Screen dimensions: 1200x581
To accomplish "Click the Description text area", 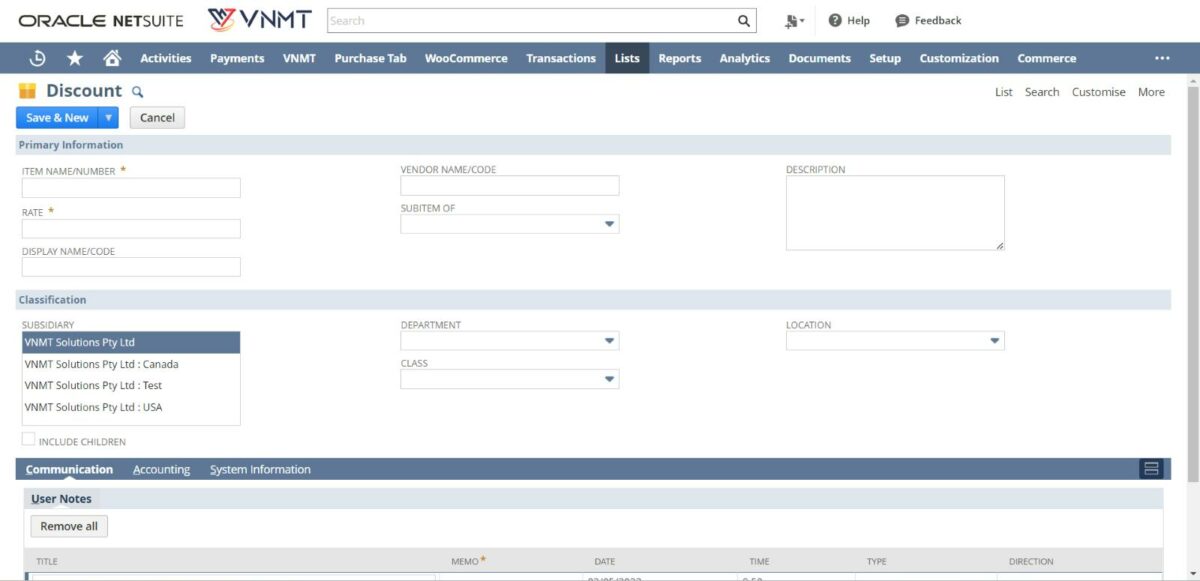I will click(895, 213).
